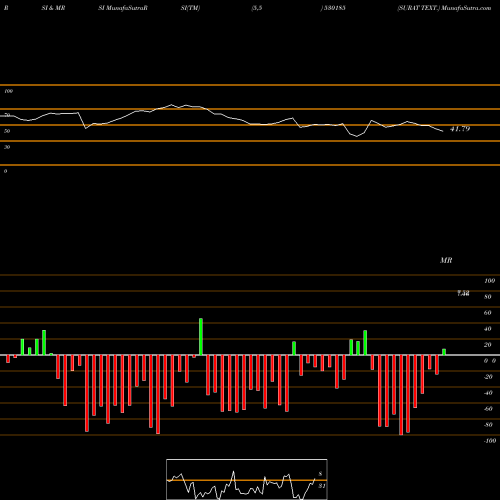Click the 100 label on the MR axis

490,281
